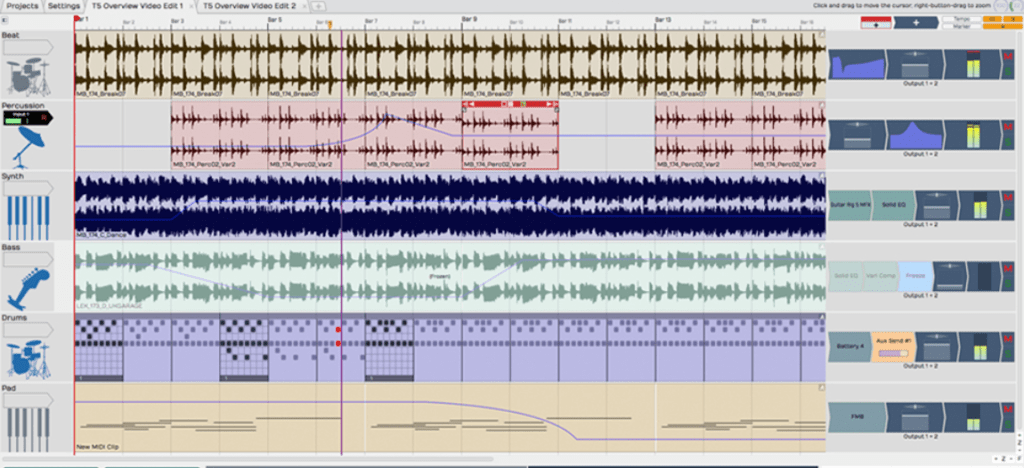The width and height of the screenshot is (1024, 468).
Task: Click the Synth track keyboard icon
Action: point(27,217)
